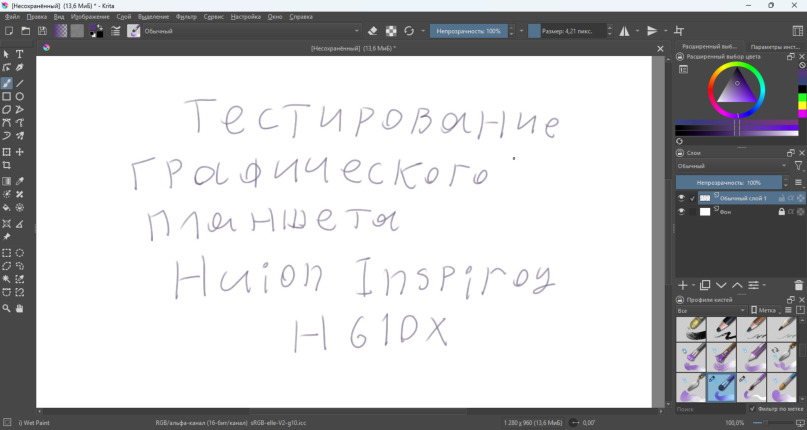The height and width of the screenshot is (430, 807).
Task: Hide layer 'Обычный слой 1' via eye
Action: (x=682, y=198)
